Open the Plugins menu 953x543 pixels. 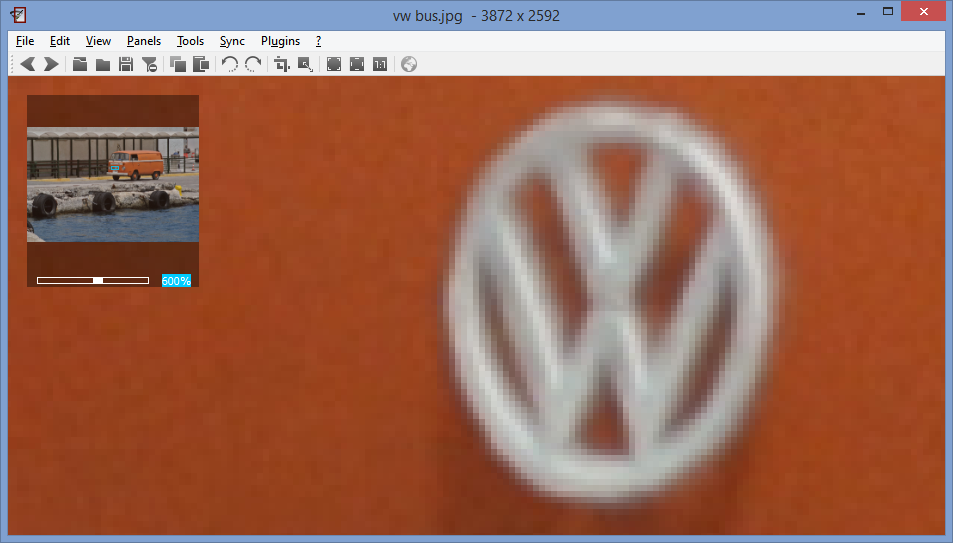tap(280, 41)
